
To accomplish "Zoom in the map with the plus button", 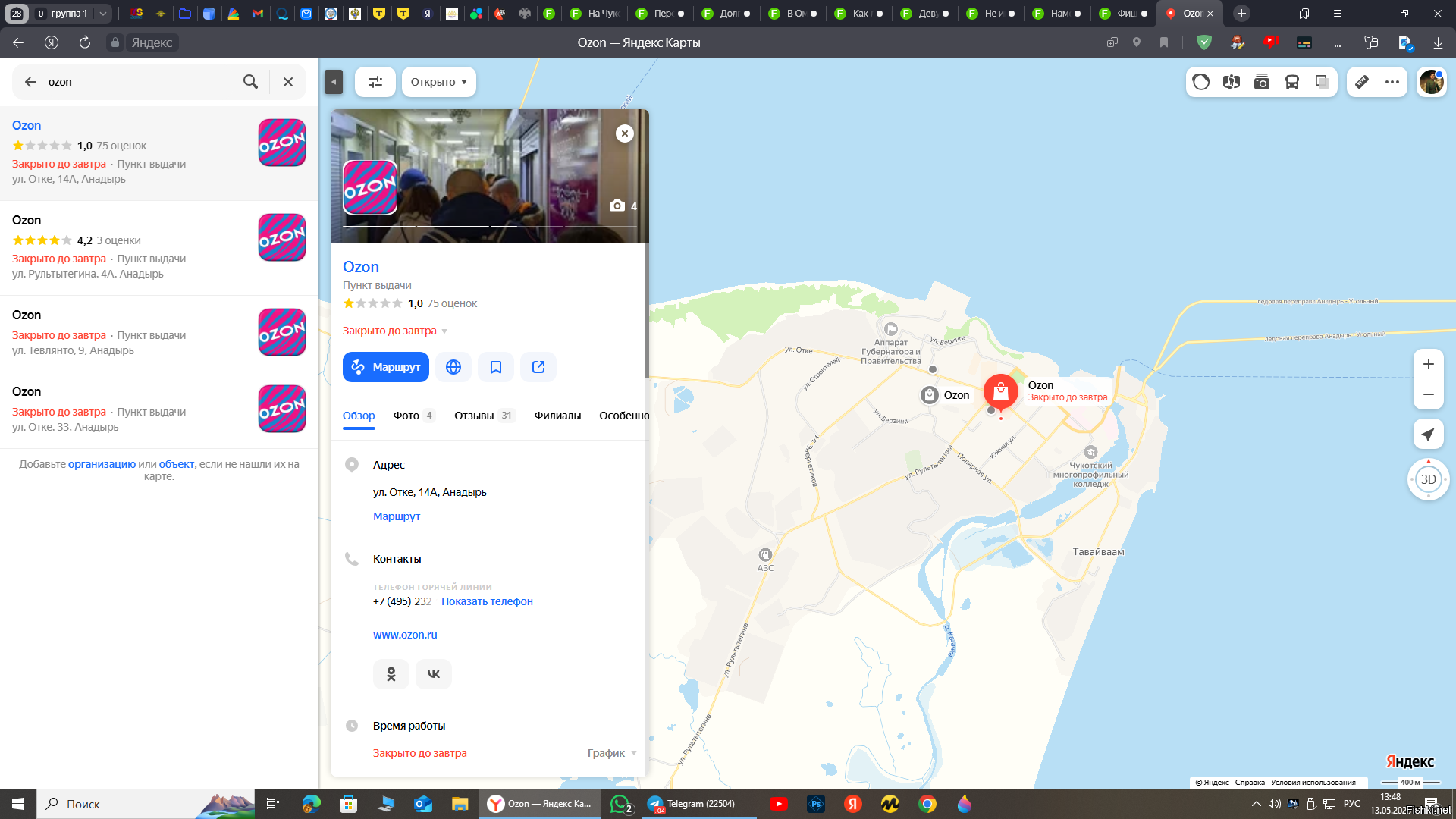I will click(x=1429, y=364).
